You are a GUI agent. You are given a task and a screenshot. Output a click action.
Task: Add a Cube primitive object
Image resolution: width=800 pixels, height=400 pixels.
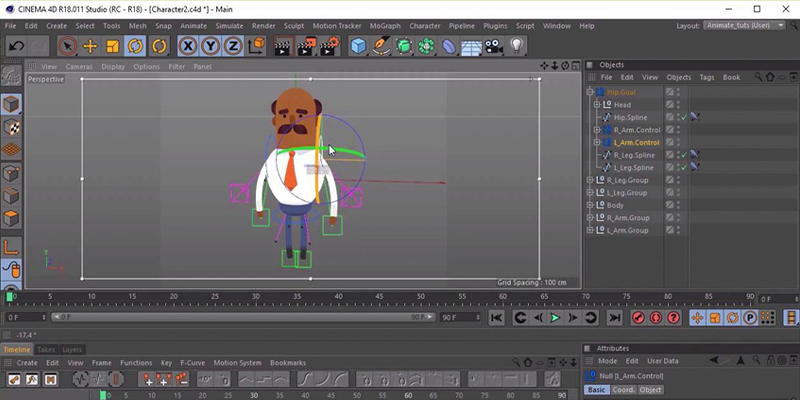point(359,46)
